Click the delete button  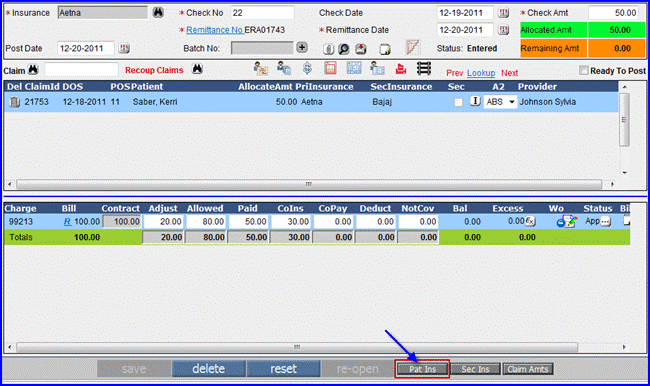pos(209,369)
